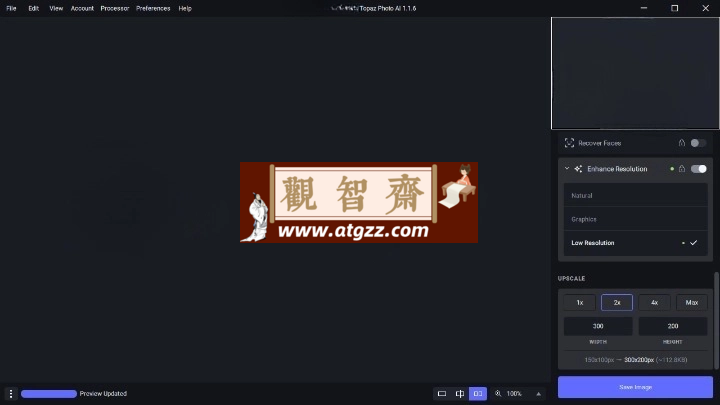Click the Width input field
This screenshot has height=405, width=720.
tap(598, 326)
